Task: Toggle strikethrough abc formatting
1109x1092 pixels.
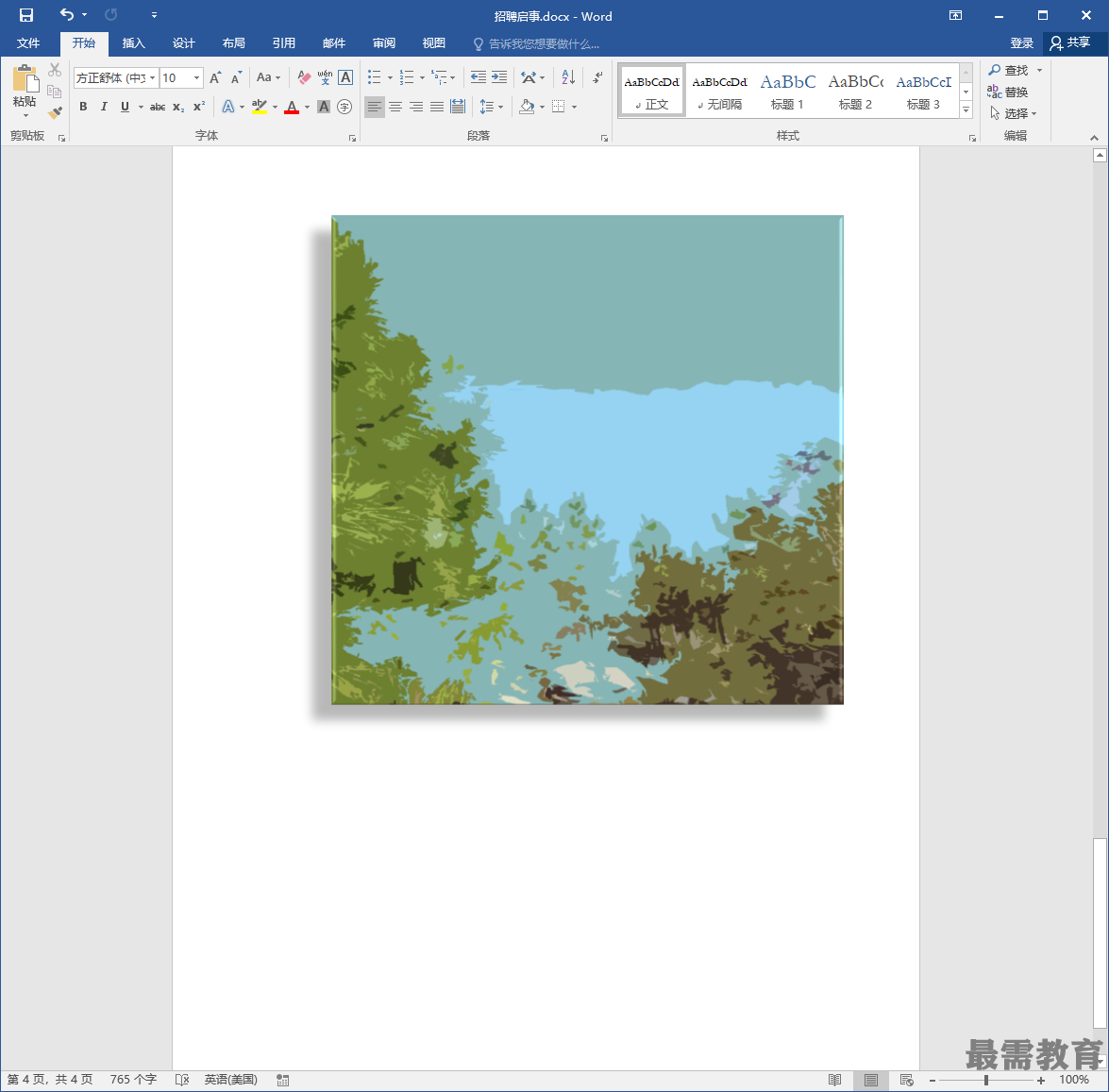Action: point(158,107)
